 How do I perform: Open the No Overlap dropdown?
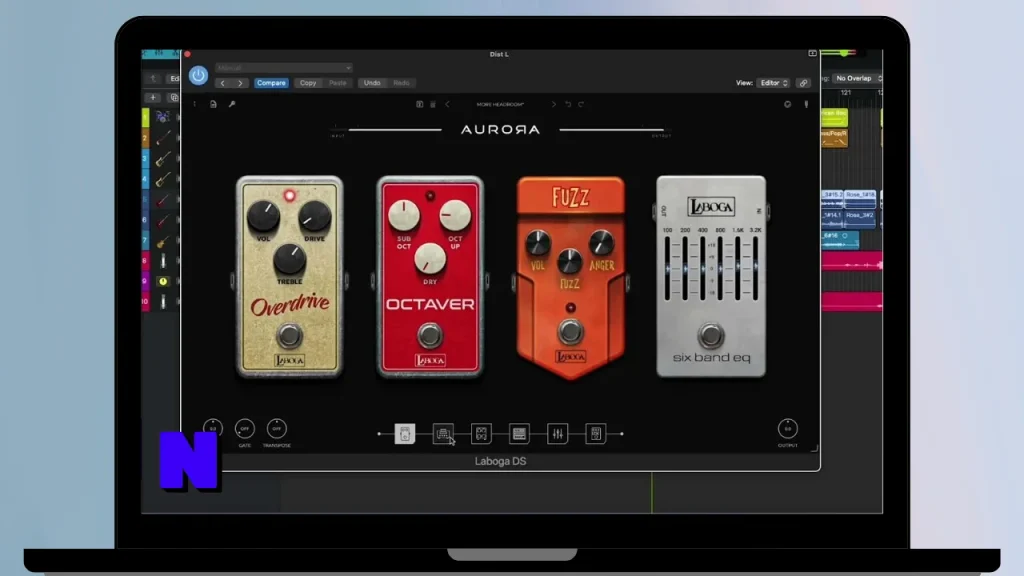point(857,78)
